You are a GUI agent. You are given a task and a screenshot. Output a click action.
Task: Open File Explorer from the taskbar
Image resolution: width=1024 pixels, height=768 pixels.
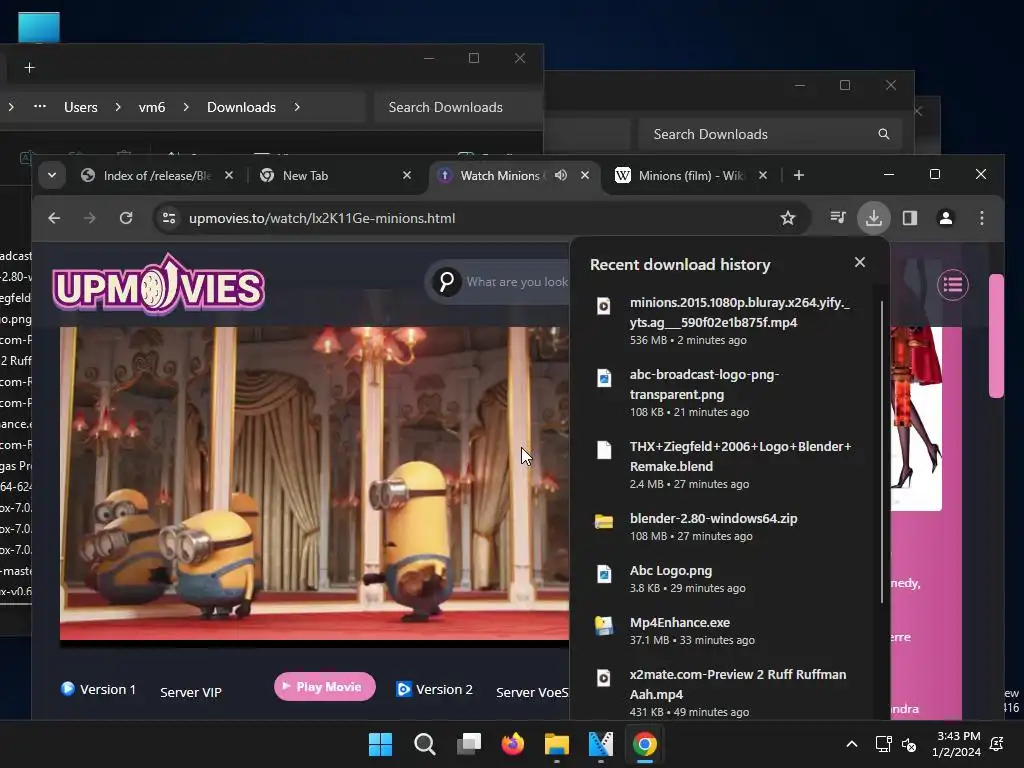point(557,744)
